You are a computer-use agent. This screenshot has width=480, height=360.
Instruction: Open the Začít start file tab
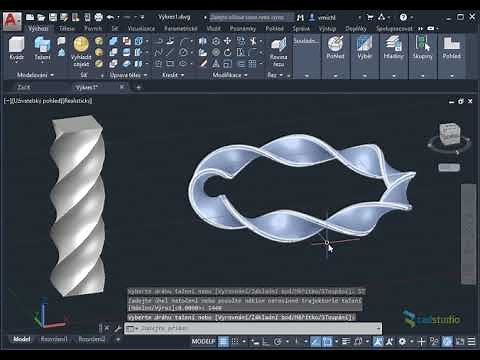(24, 87)
